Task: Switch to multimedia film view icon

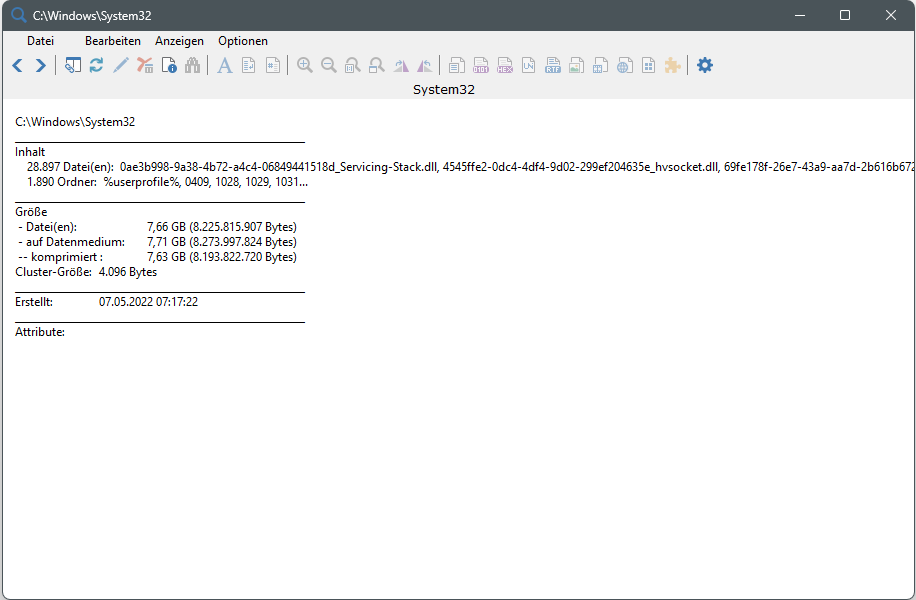Action: [x=601, y=65]
